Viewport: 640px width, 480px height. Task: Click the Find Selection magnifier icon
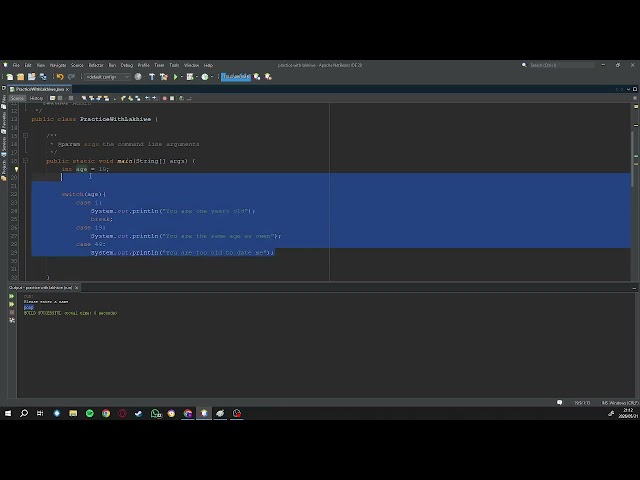[84, 98]
